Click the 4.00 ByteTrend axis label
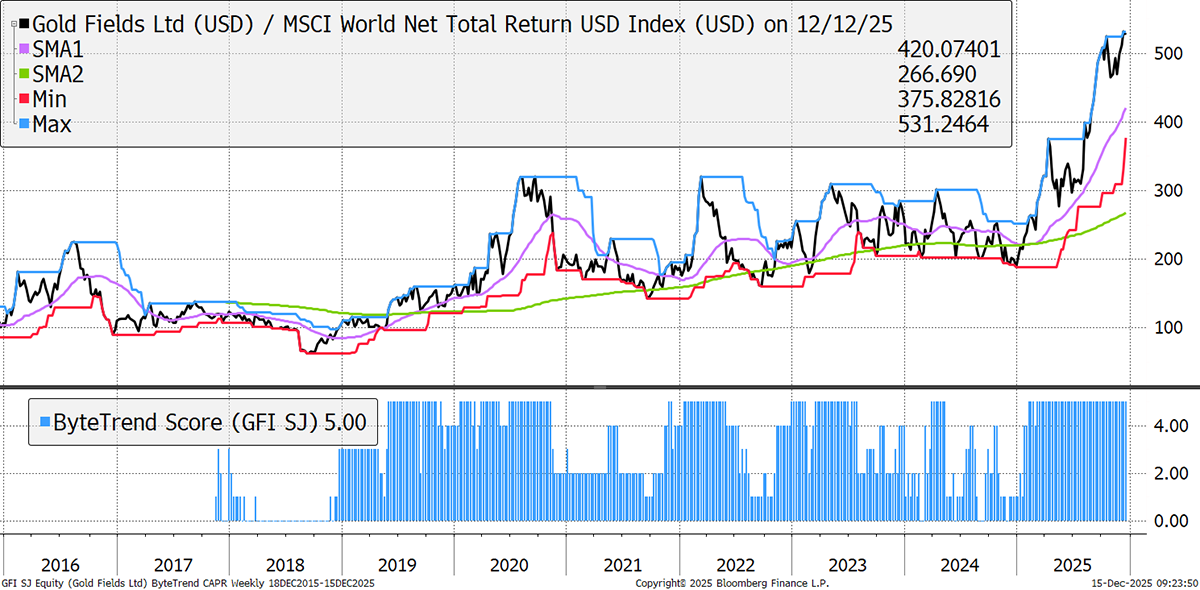1200x590 pixels. 1164,426
